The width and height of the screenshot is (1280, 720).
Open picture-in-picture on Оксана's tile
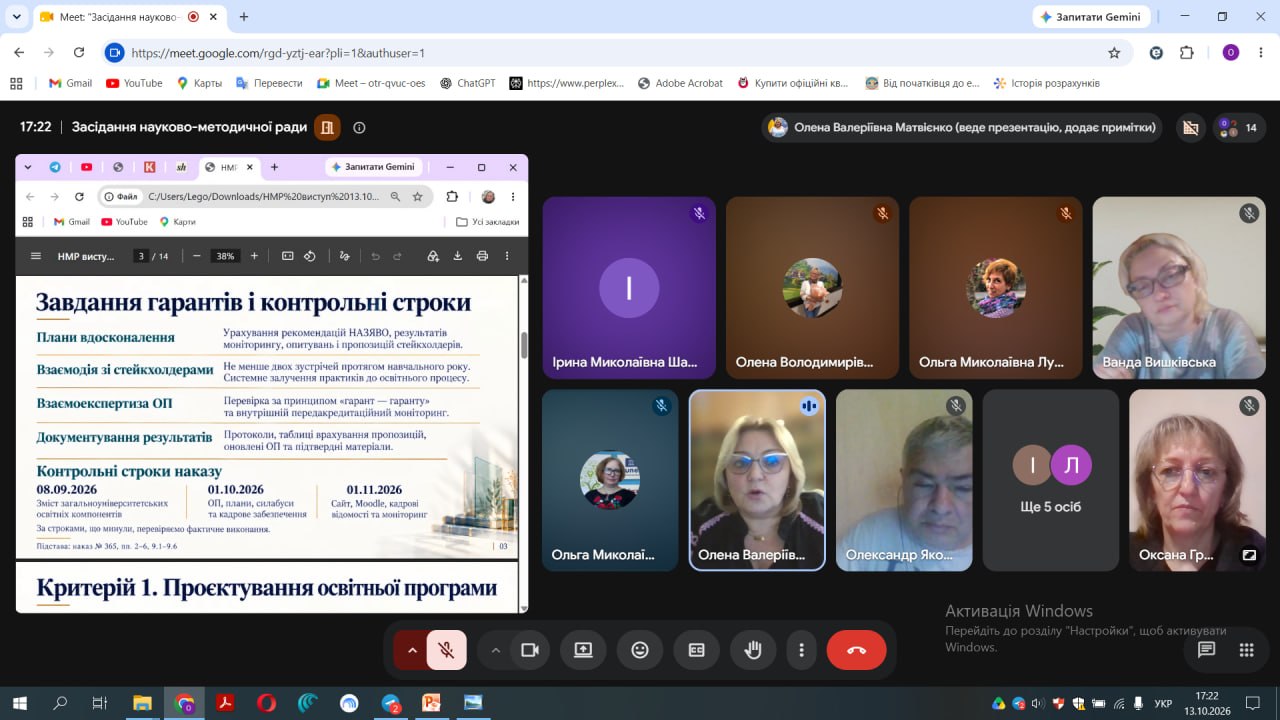1249,554
